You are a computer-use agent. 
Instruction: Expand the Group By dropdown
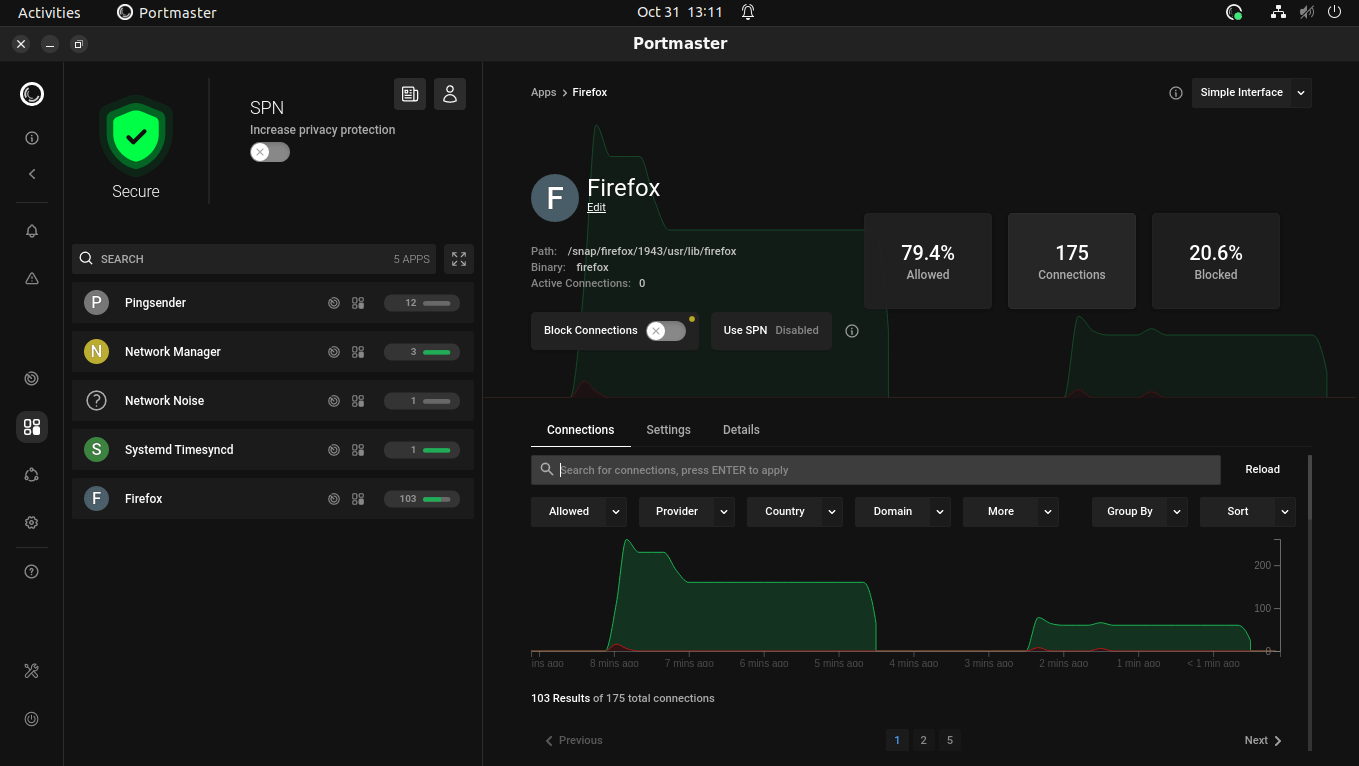coord(1139,511)
